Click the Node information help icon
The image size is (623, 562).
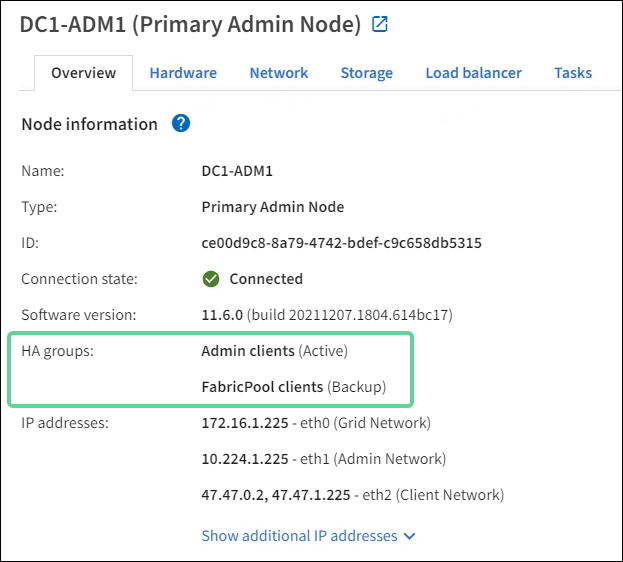pyautogui.click(x=181, y=124)
